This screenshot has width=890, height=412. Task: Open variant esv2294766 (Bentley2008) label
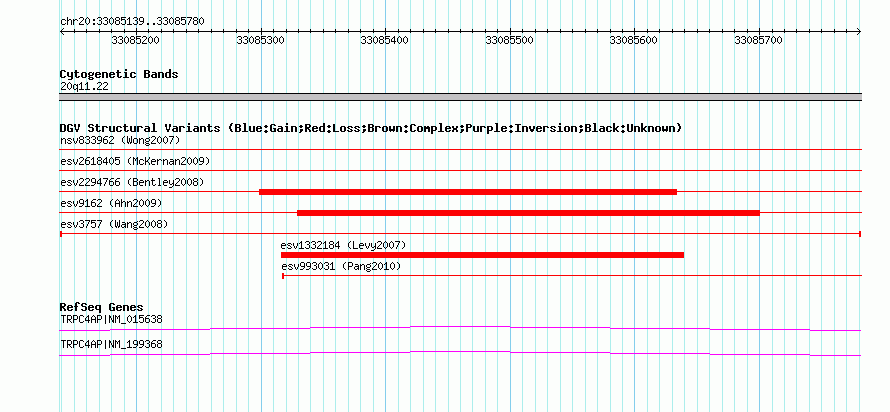132,182
